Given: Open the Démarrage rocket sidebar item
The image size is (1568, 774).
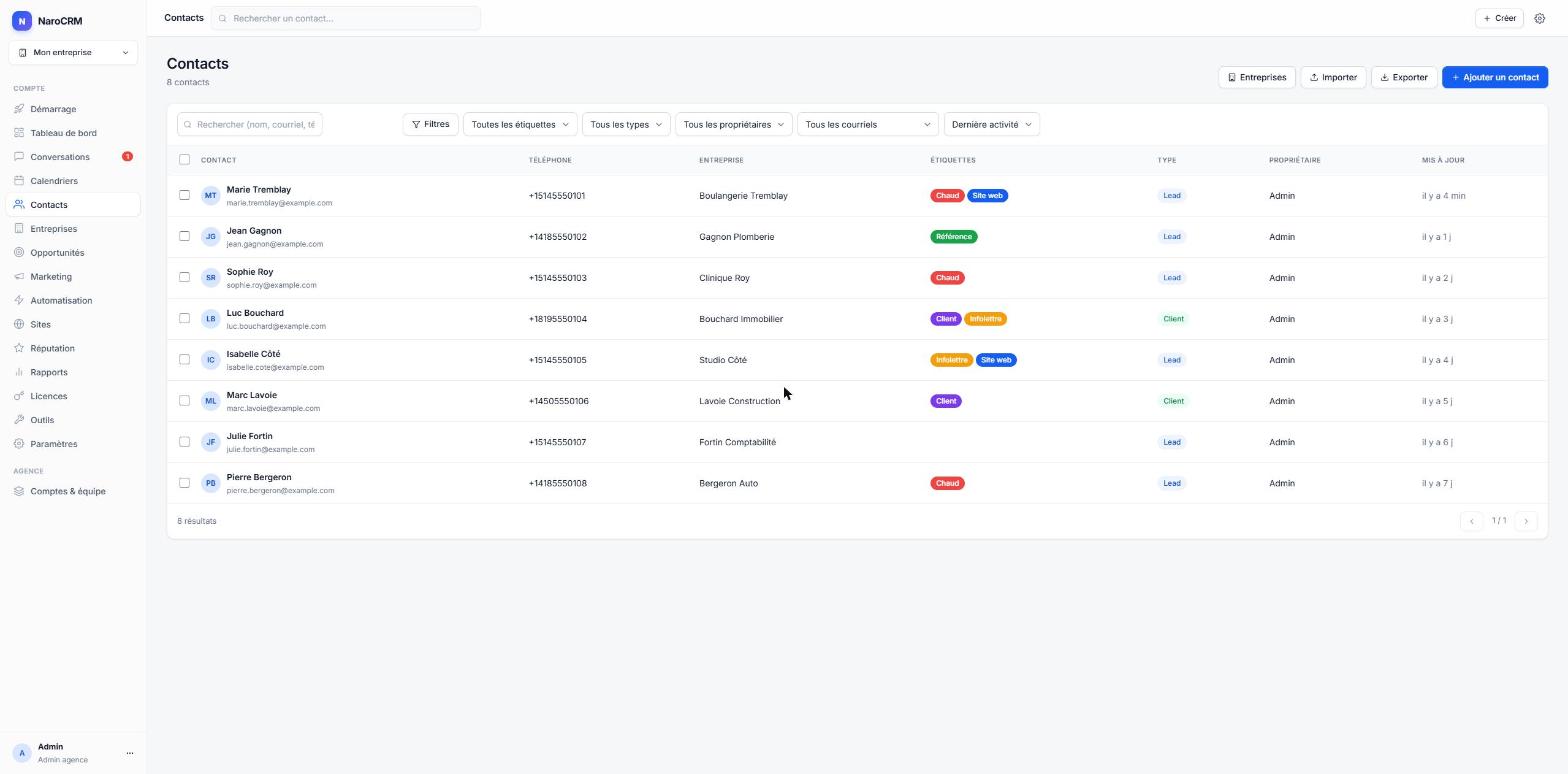Looking at the screenshot, I should coord(73,109).
